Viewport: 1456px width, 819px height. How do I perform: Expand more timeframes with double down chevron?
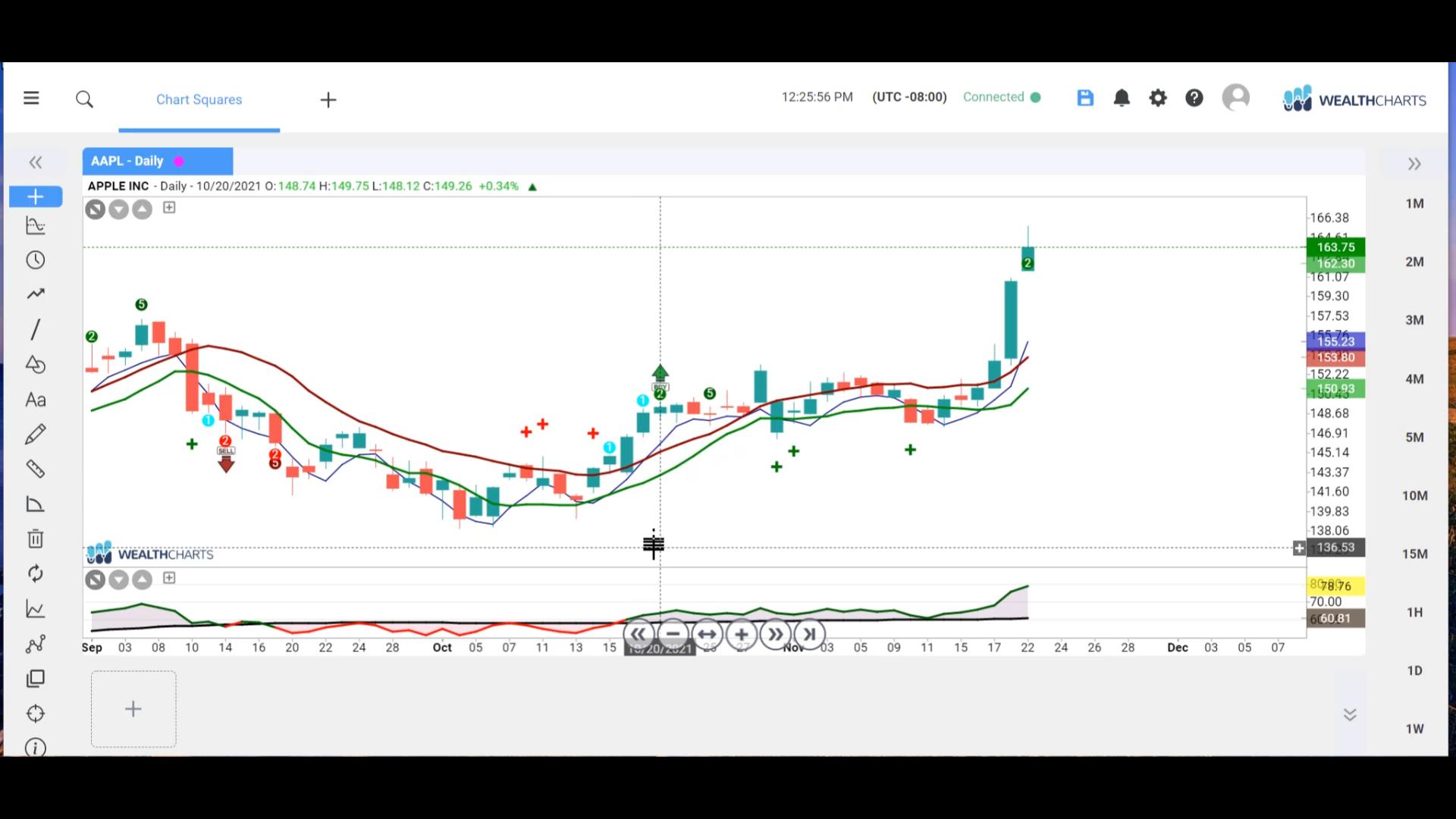coord(1350,714)
